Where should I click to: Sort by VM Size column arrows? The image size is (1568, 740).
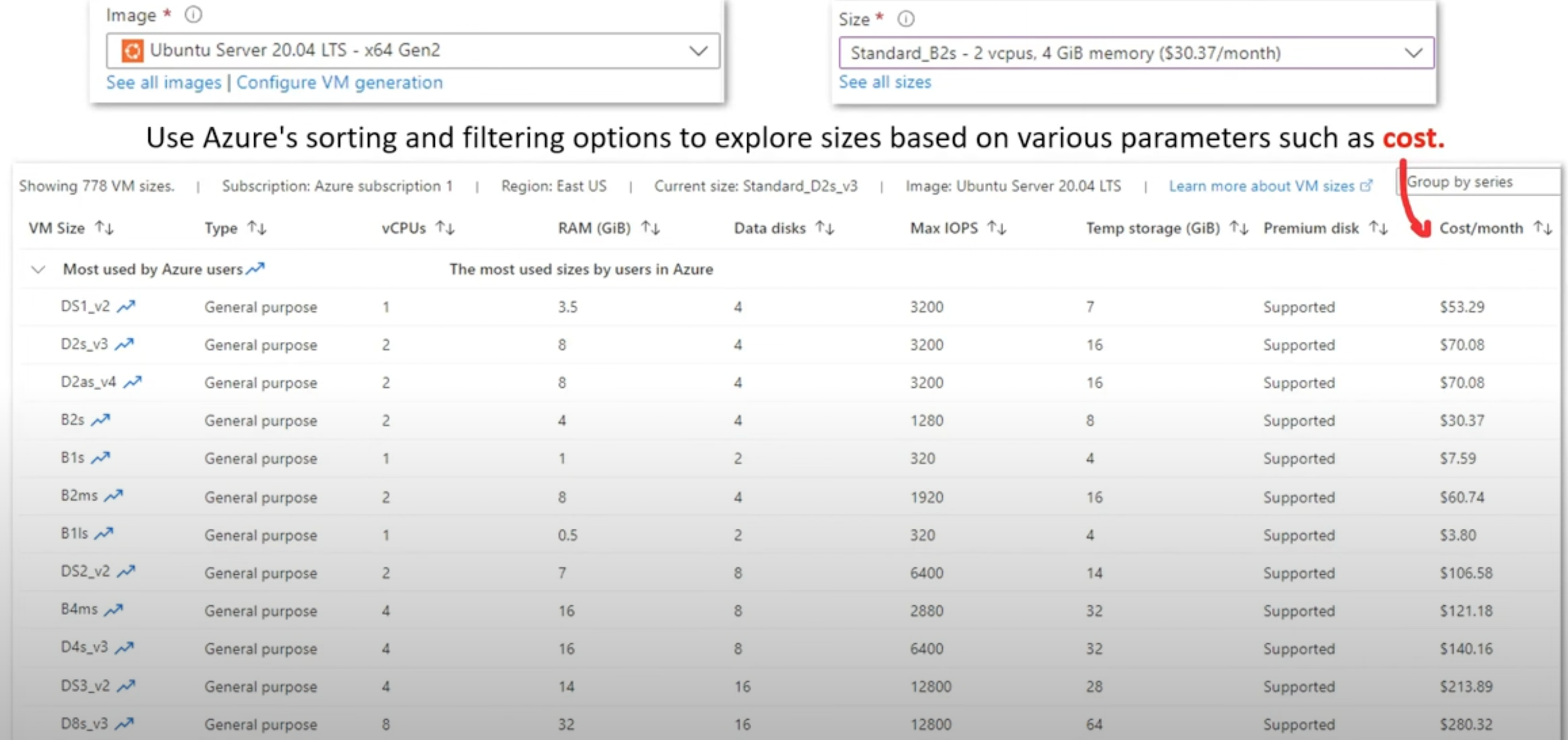click(104, 227)
